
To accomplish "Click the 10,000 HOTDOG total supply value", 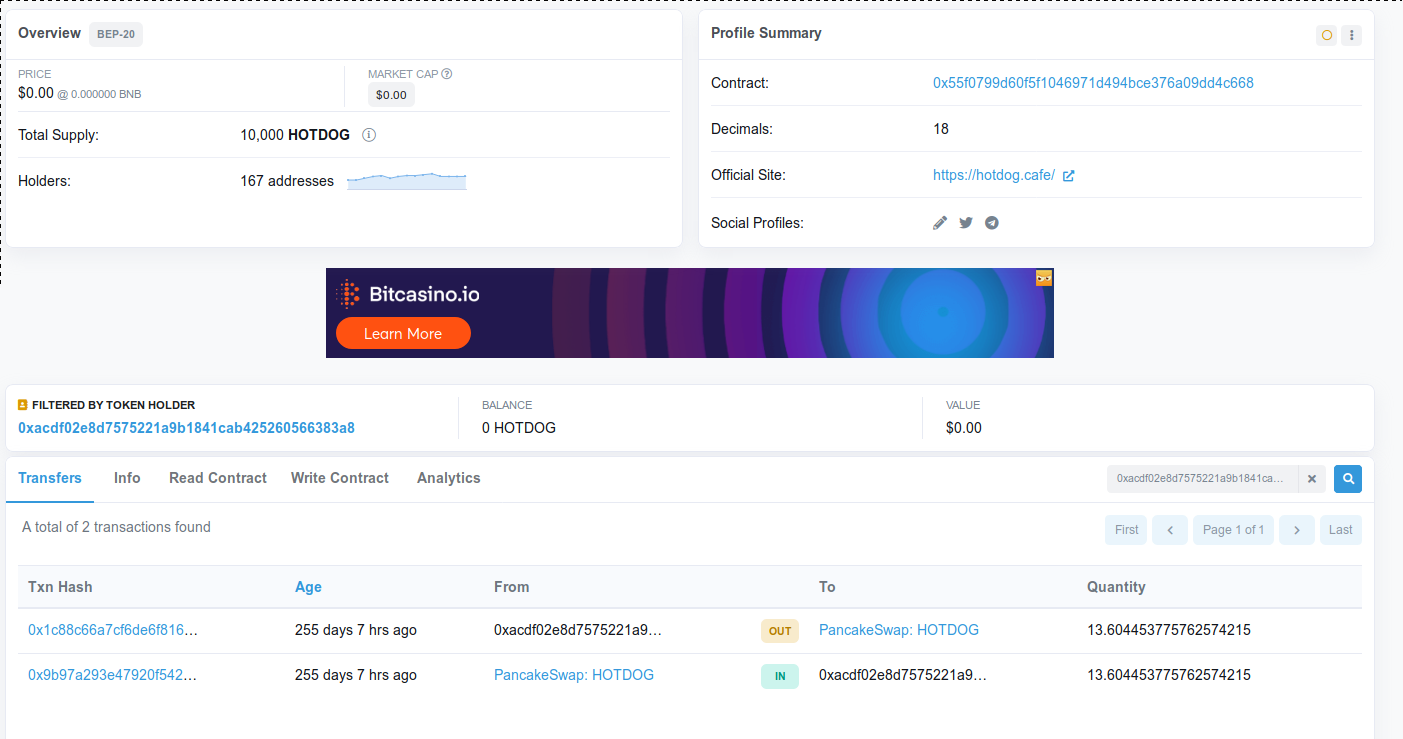I will coord(295,135).
